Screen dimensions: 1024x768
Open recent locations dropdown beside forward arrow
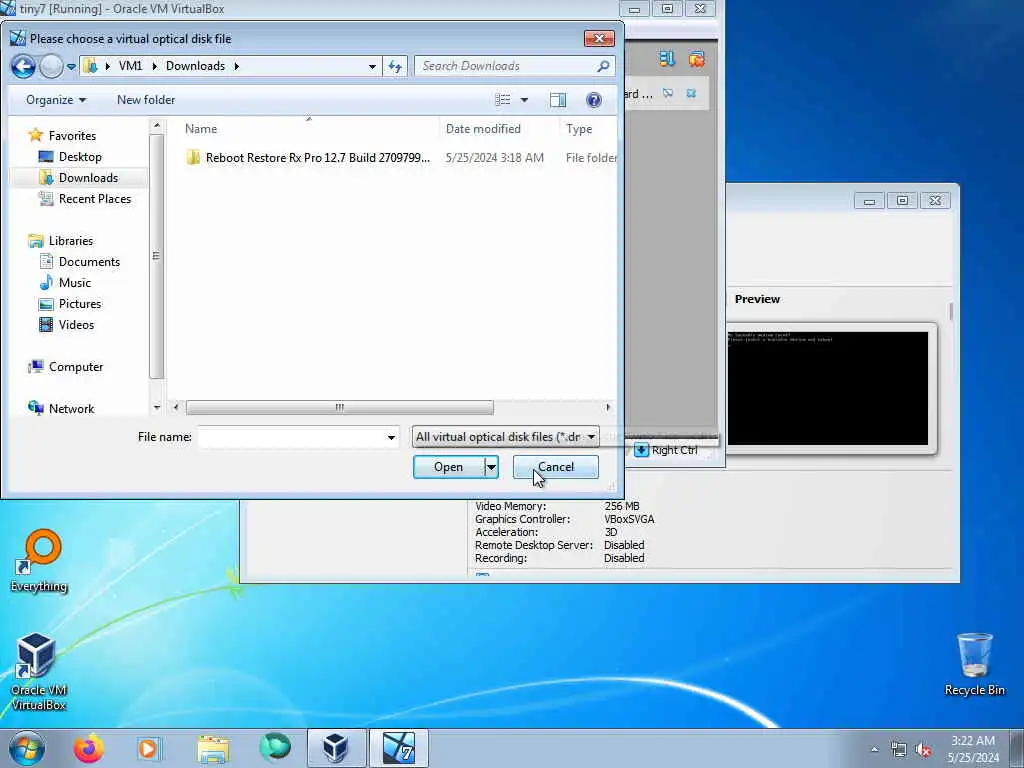point(71,67)
